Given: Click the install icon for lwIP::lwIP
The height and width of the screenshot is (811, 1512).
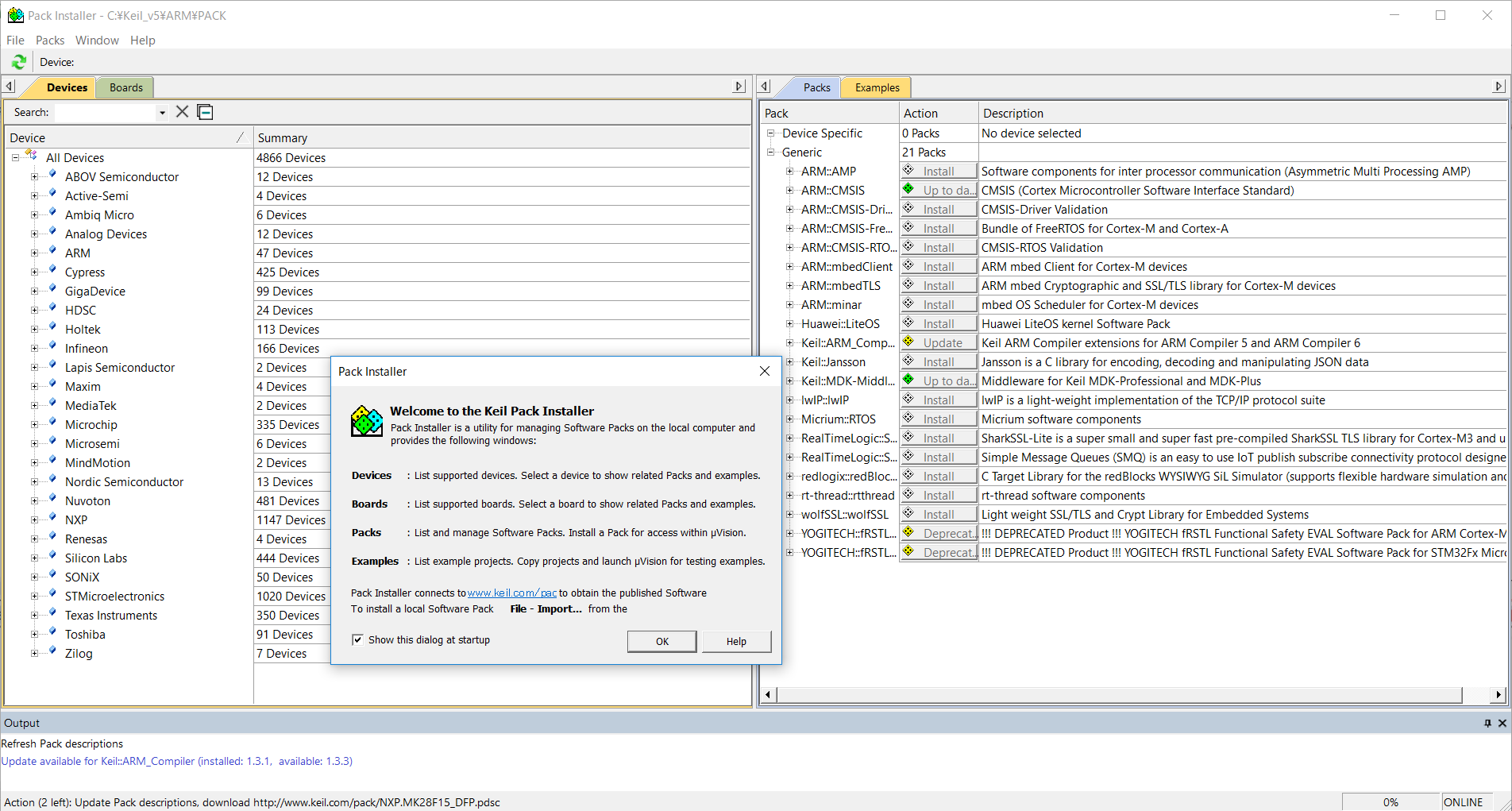Looking at the screenshot, I should tap(908, 400).
